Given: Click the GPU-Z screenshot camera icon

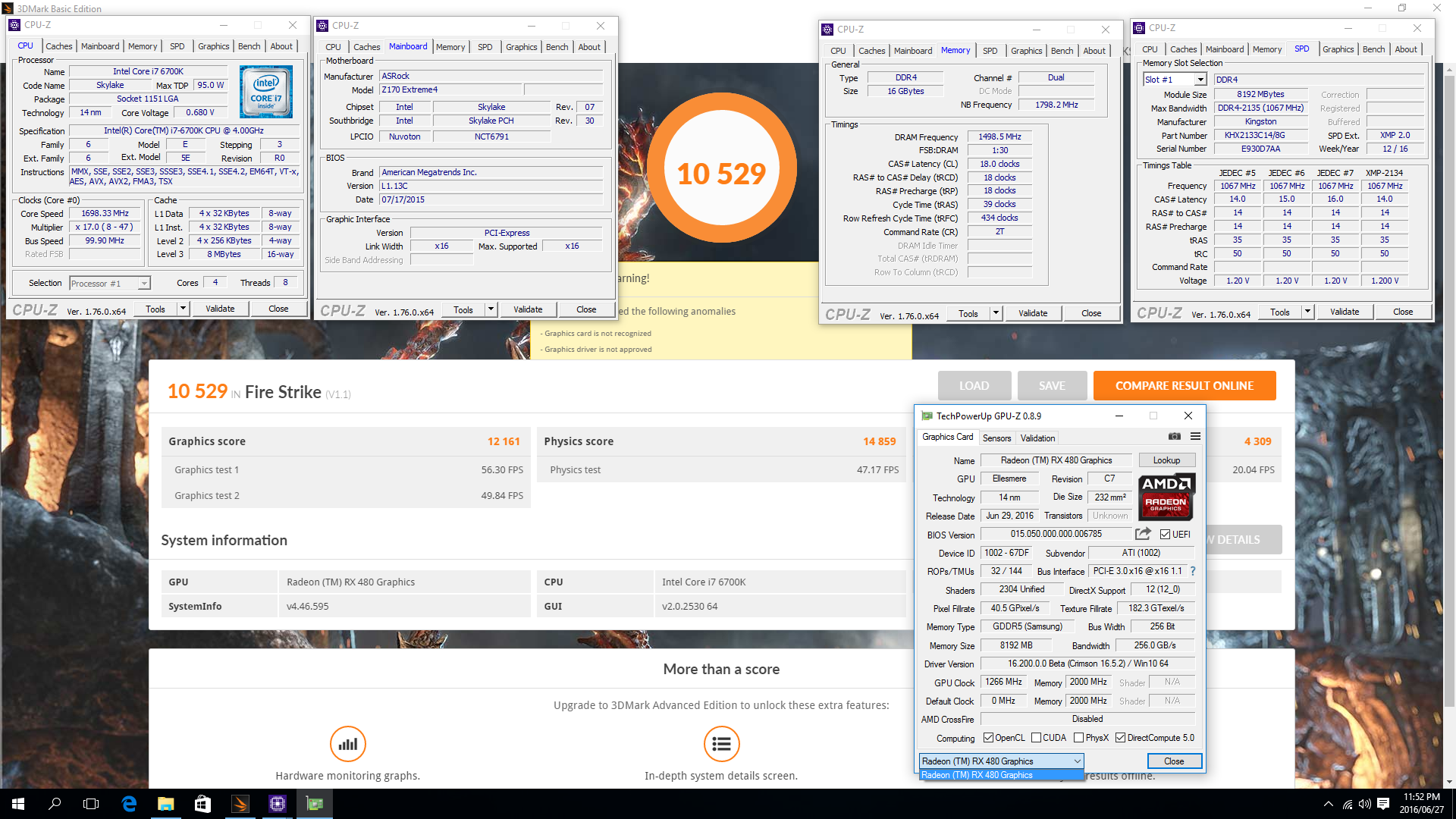Looking at the screenshot, I should coord(1174,437).
